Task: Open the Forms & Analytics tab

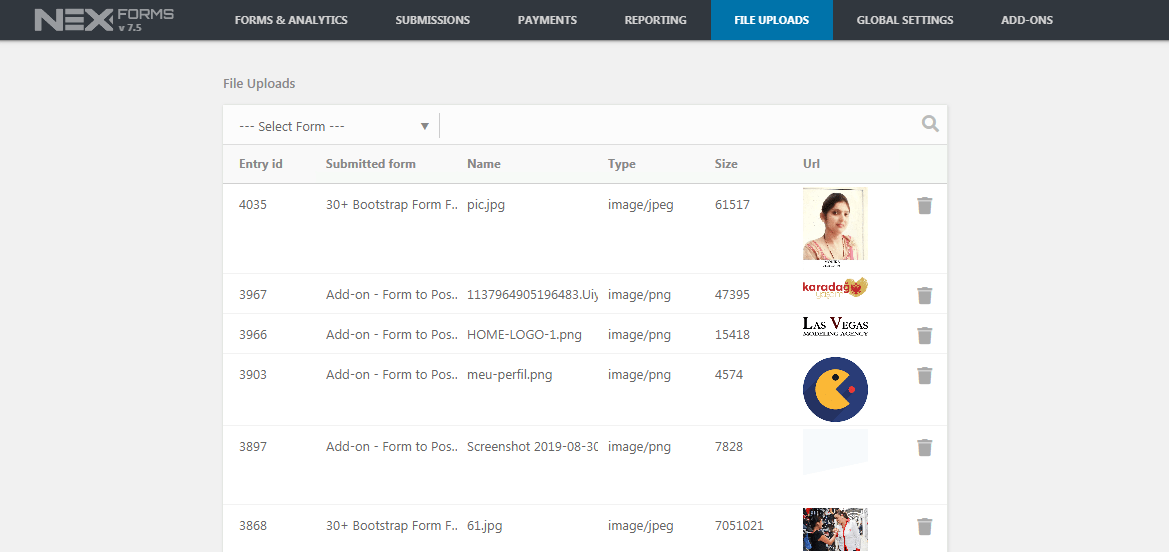Action: click(x=291, y=20)
